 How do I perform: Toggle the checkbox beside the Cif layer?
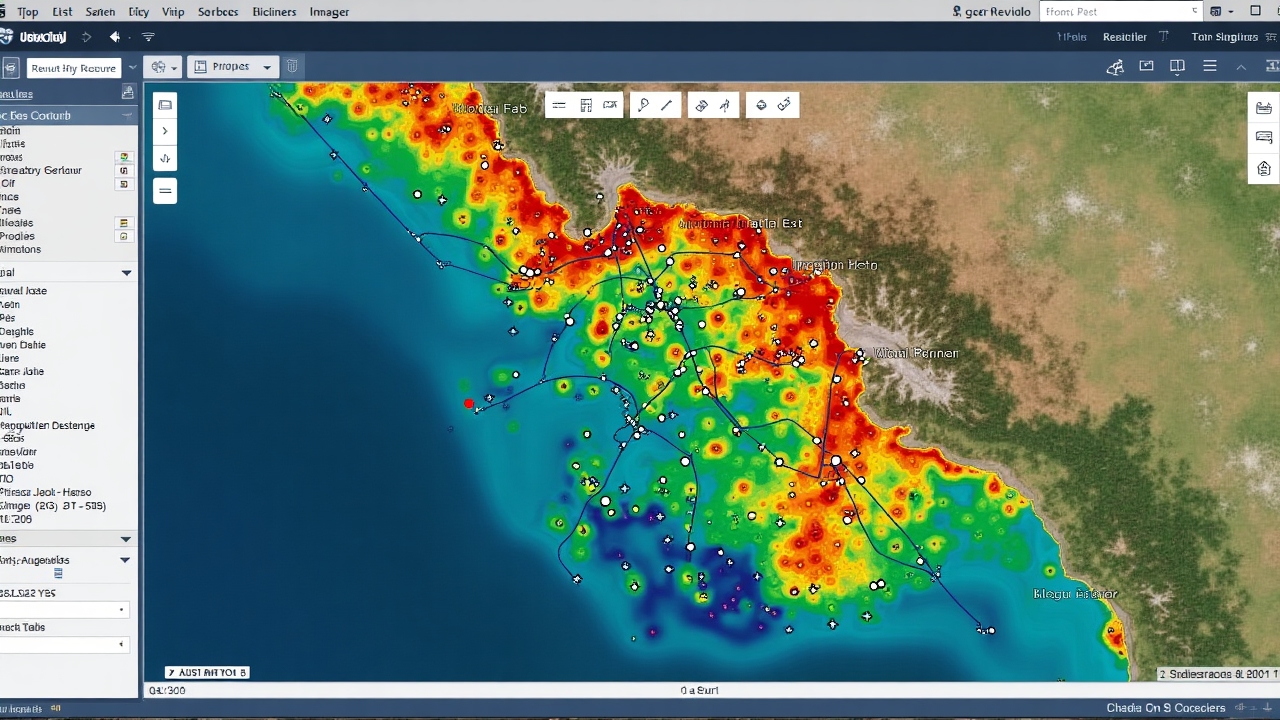point(124,184)
